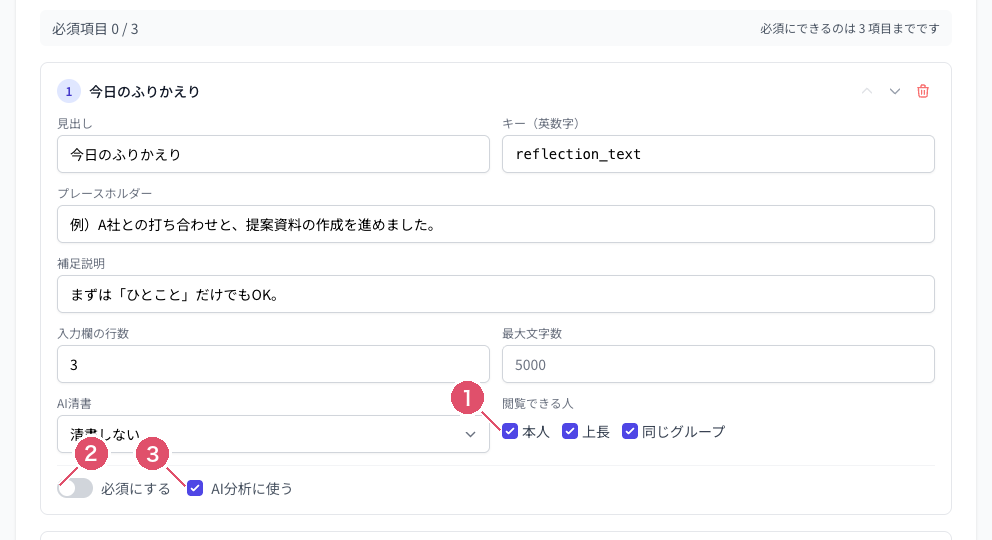The height and width of the screenshot is (540, 992).
Task: Click the プレースホルダー label
Action: click(x=104, y=193)
